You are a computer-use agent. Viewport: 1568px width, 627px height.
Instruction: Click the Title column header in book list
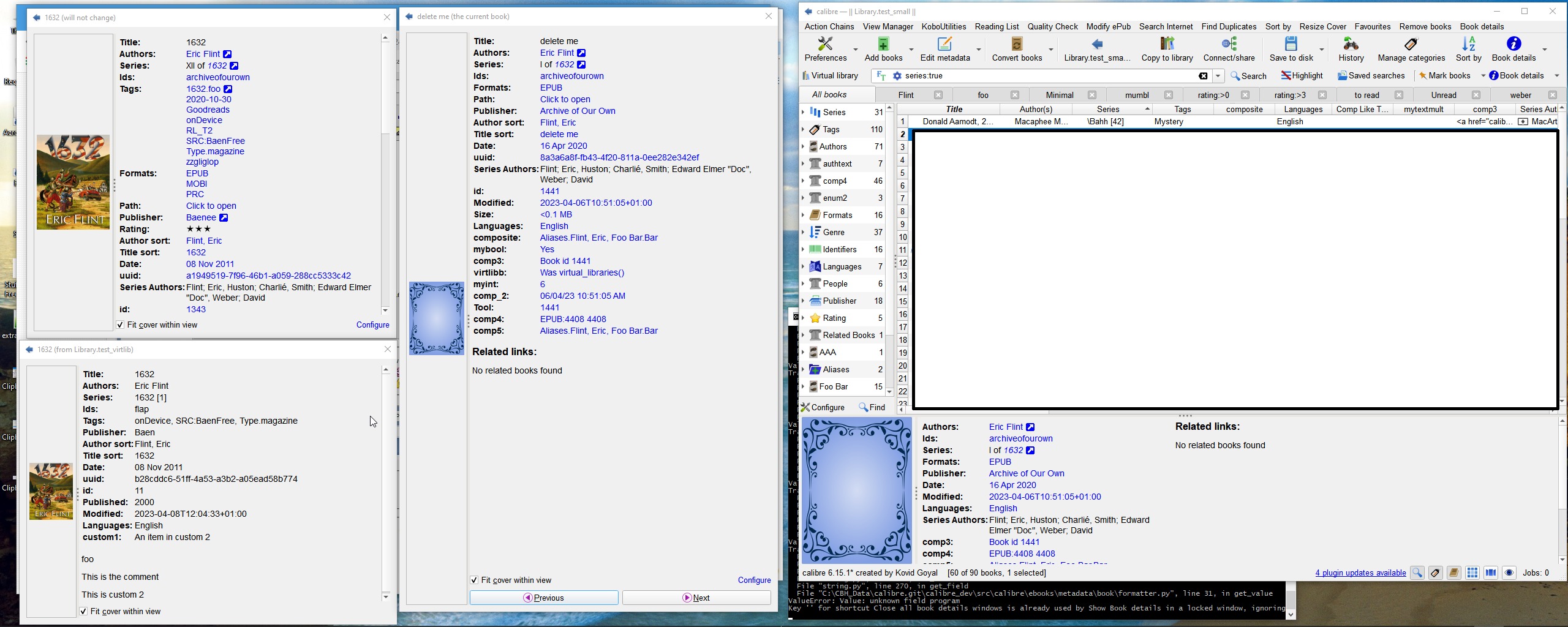click(954, 109)
